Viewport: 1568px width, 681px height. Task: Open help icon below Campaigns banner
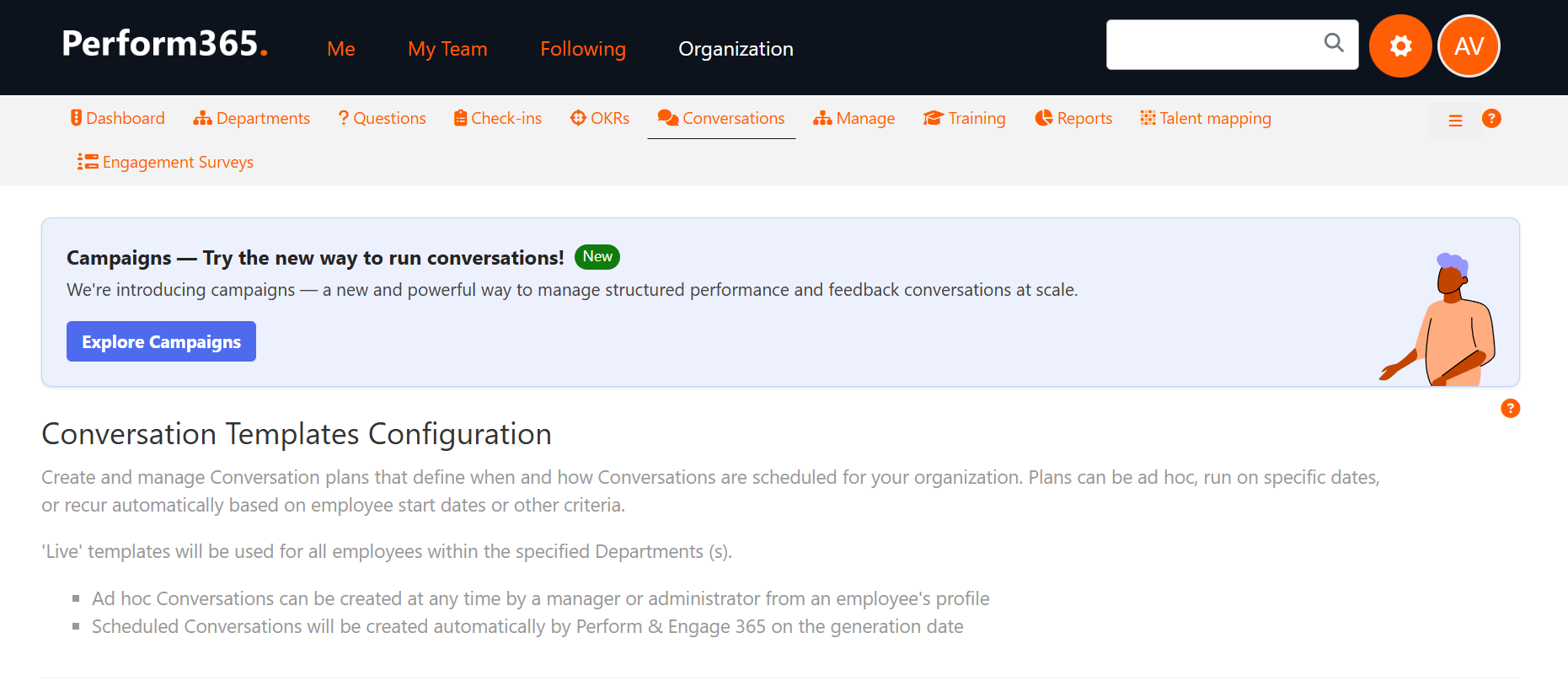pos(1510,409)
